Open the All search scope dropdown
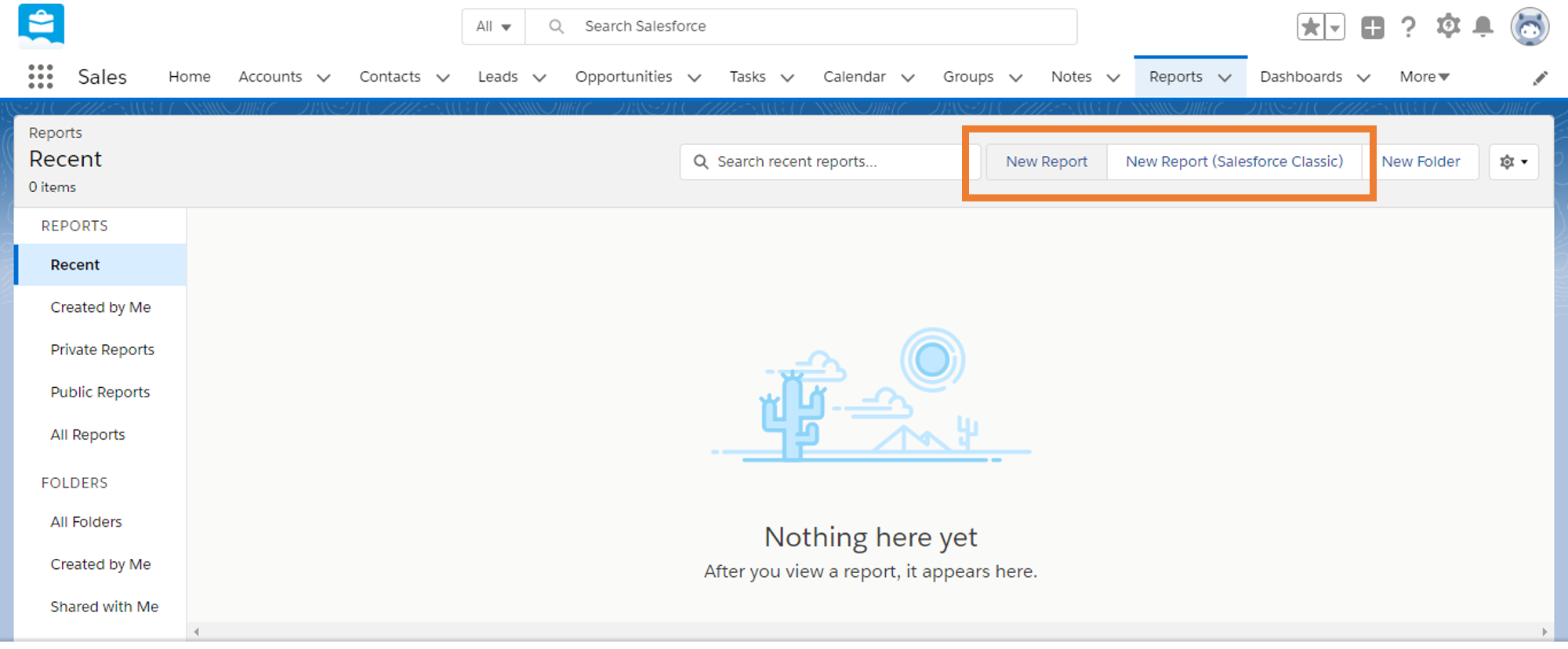Viewport: 1568px width, 649px height. coord(494,27)
